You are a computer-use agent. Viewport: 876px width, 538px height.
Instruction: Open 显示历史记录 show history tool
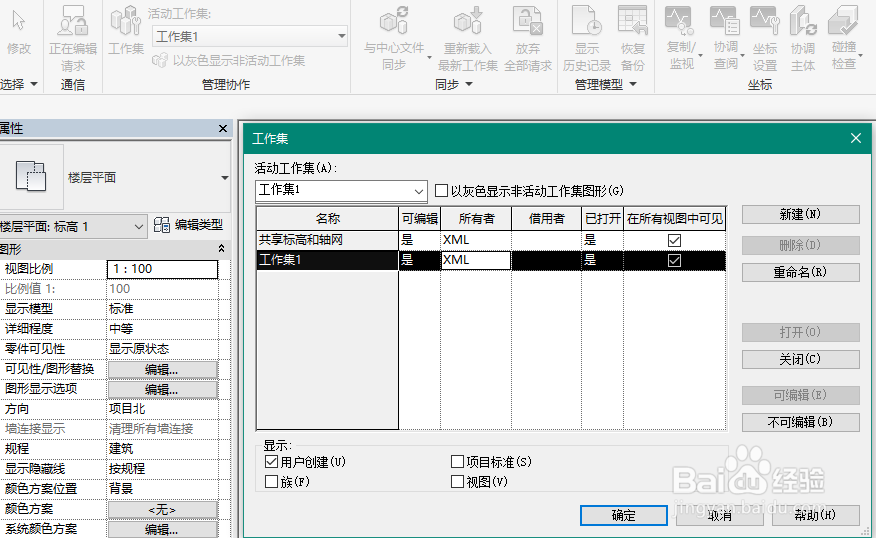click(587, 38)
